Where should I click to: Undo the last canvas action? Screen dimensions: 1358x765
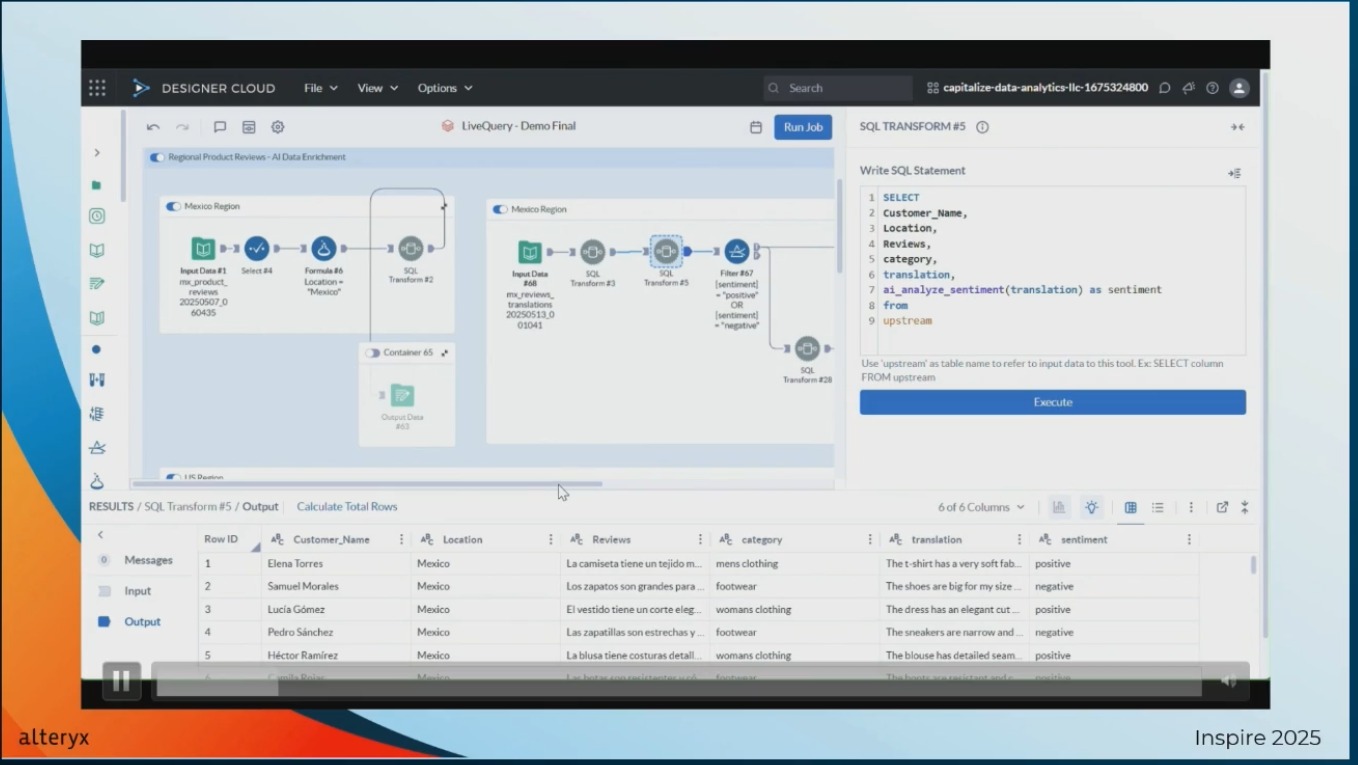pyautogui.click(x=153, y=127)
